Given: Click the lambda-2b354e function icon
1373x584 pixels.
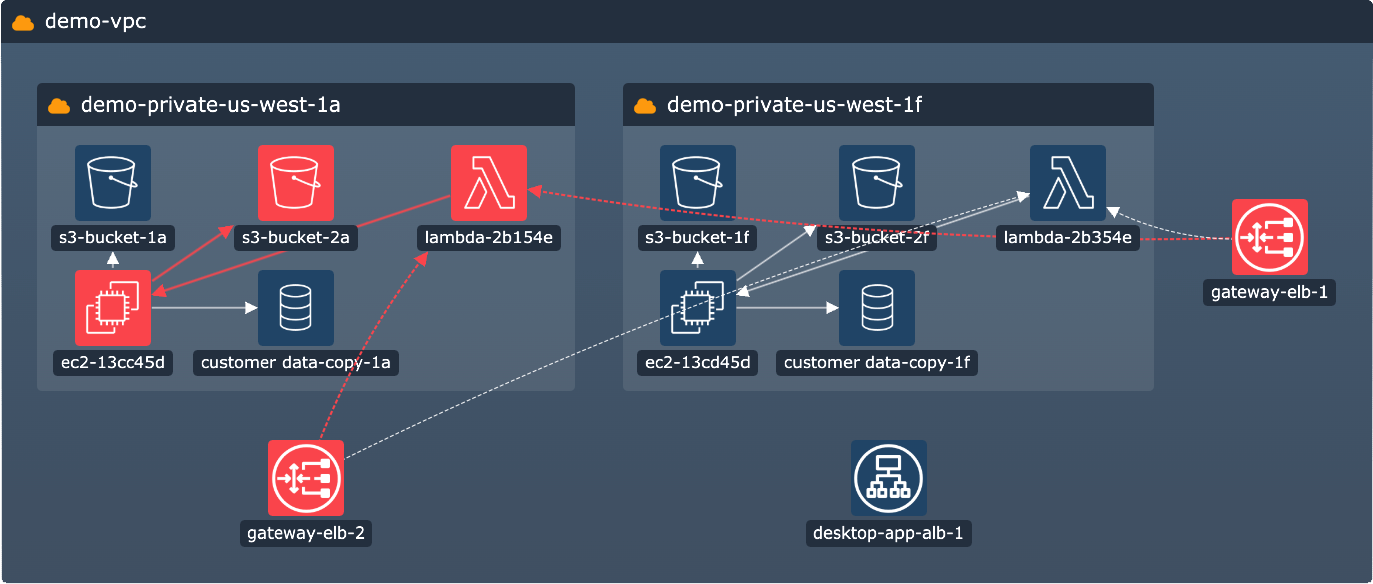Looking at the screenshot, I should (1067, 183).
